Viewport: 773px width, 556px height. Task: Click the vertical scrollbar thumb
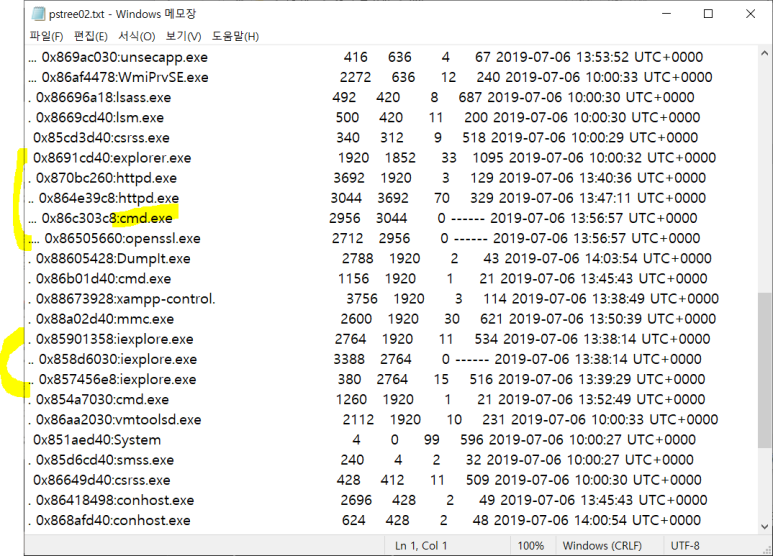pyautogui.click(x=765, y=370)
